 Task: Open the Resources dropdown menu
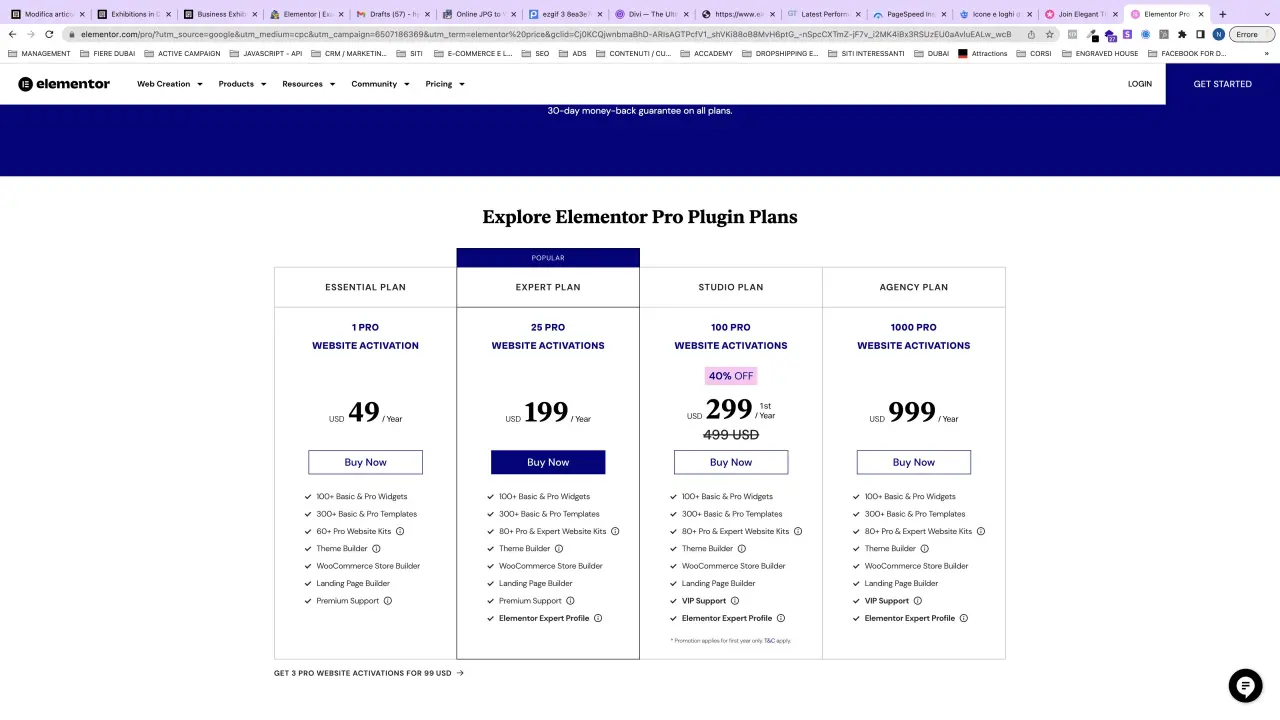click(309, 84)
